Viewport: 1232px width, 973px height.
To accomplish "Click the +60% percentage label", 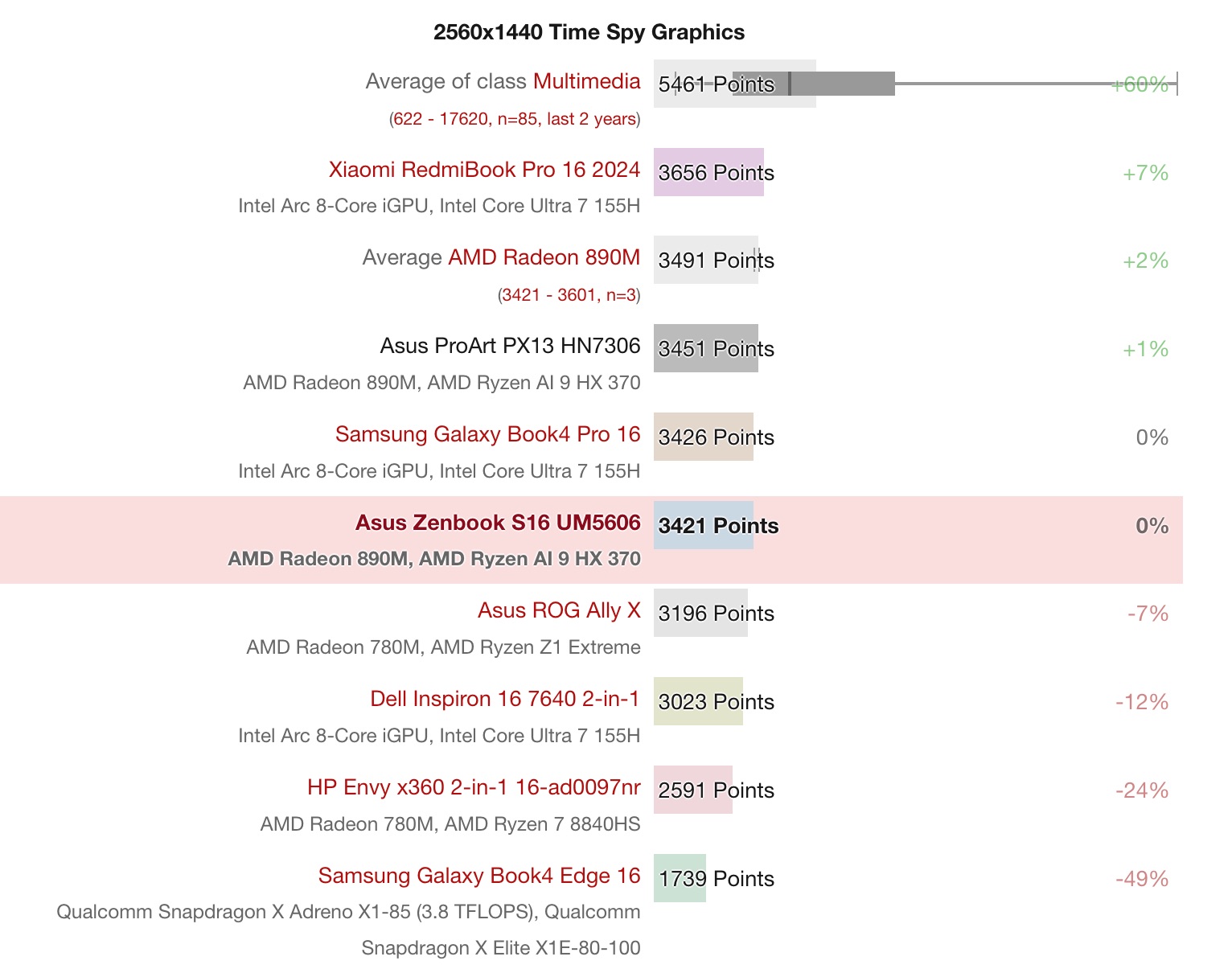I will click(1140, 84).
